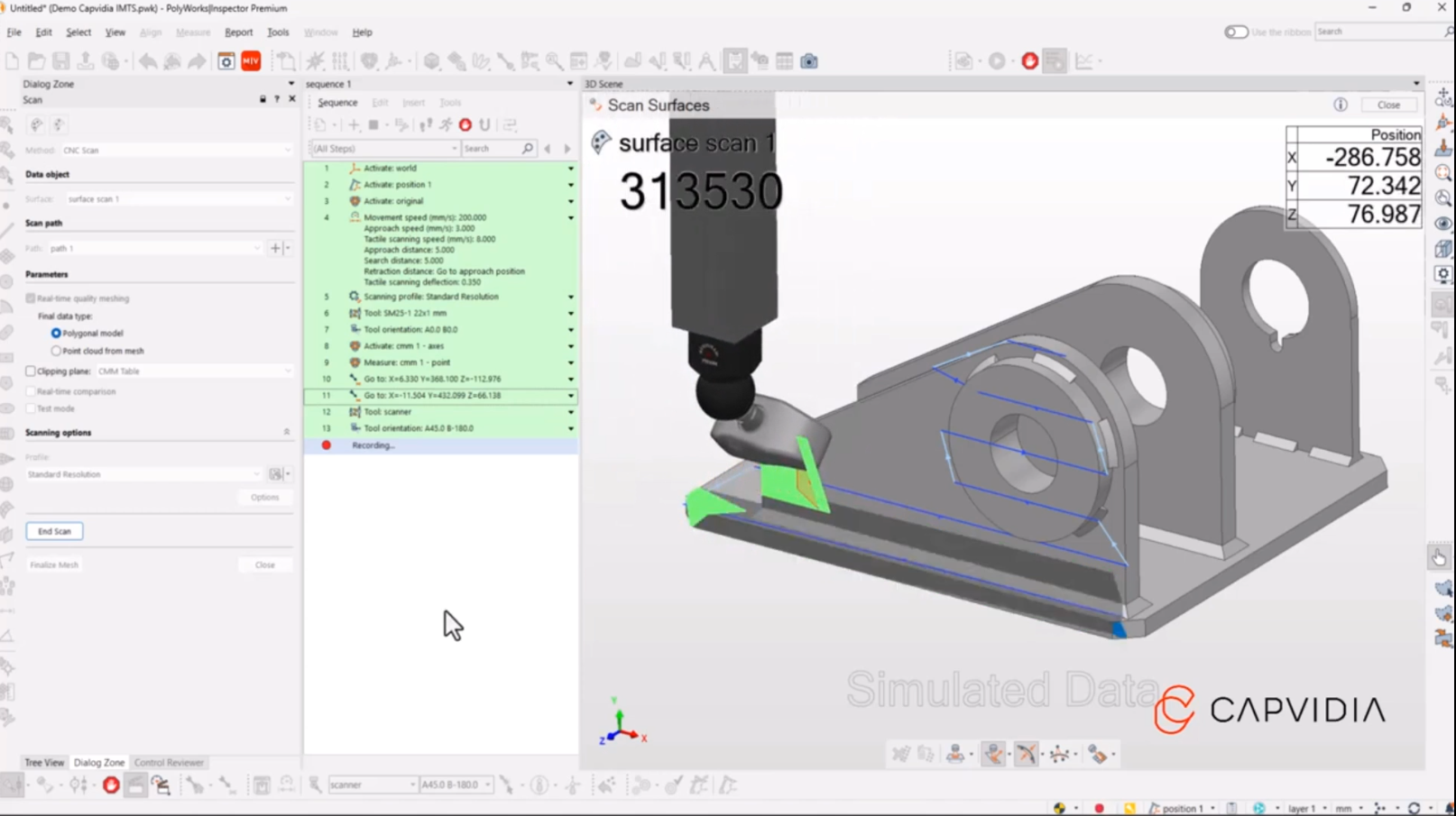Toggle Real-time comparison checkbox
The height and width of the screenshot is (816, 1456).
point(31,391)
